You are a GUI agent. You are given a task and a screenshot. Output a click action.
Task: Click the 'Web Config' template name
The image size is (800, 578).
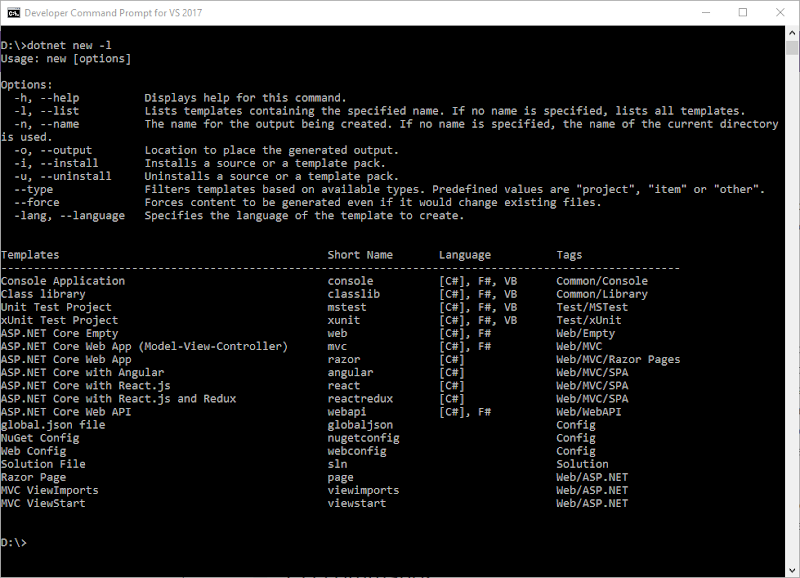tap(34, 451)
